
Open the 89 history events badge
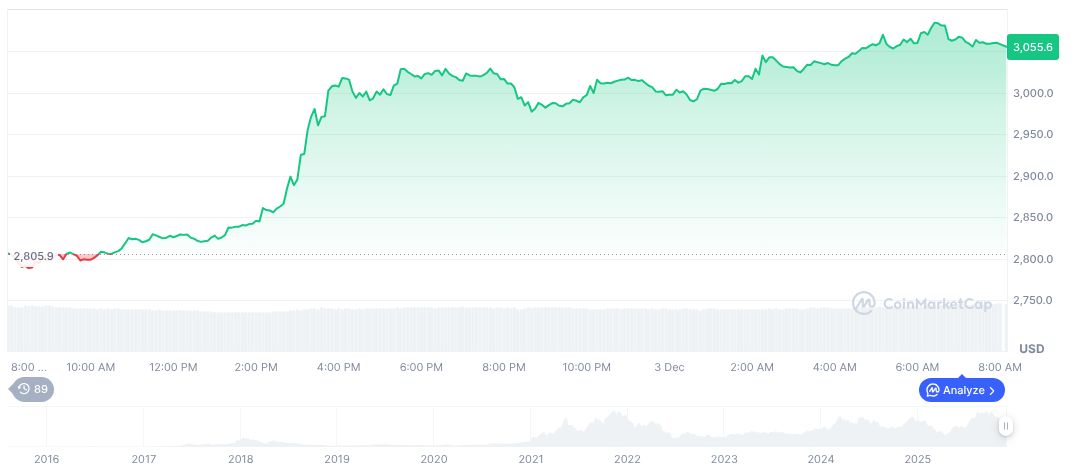pyautogui.click(x=33, y=389)
